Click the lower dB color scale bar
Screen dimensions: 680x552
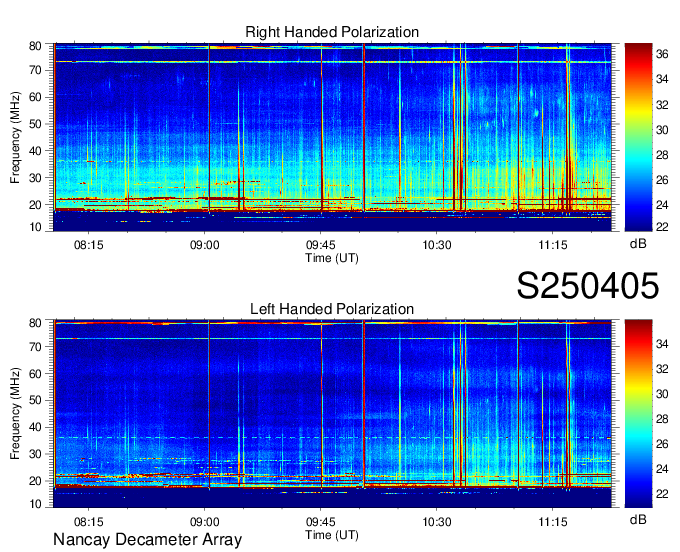(x=638, y=414)
